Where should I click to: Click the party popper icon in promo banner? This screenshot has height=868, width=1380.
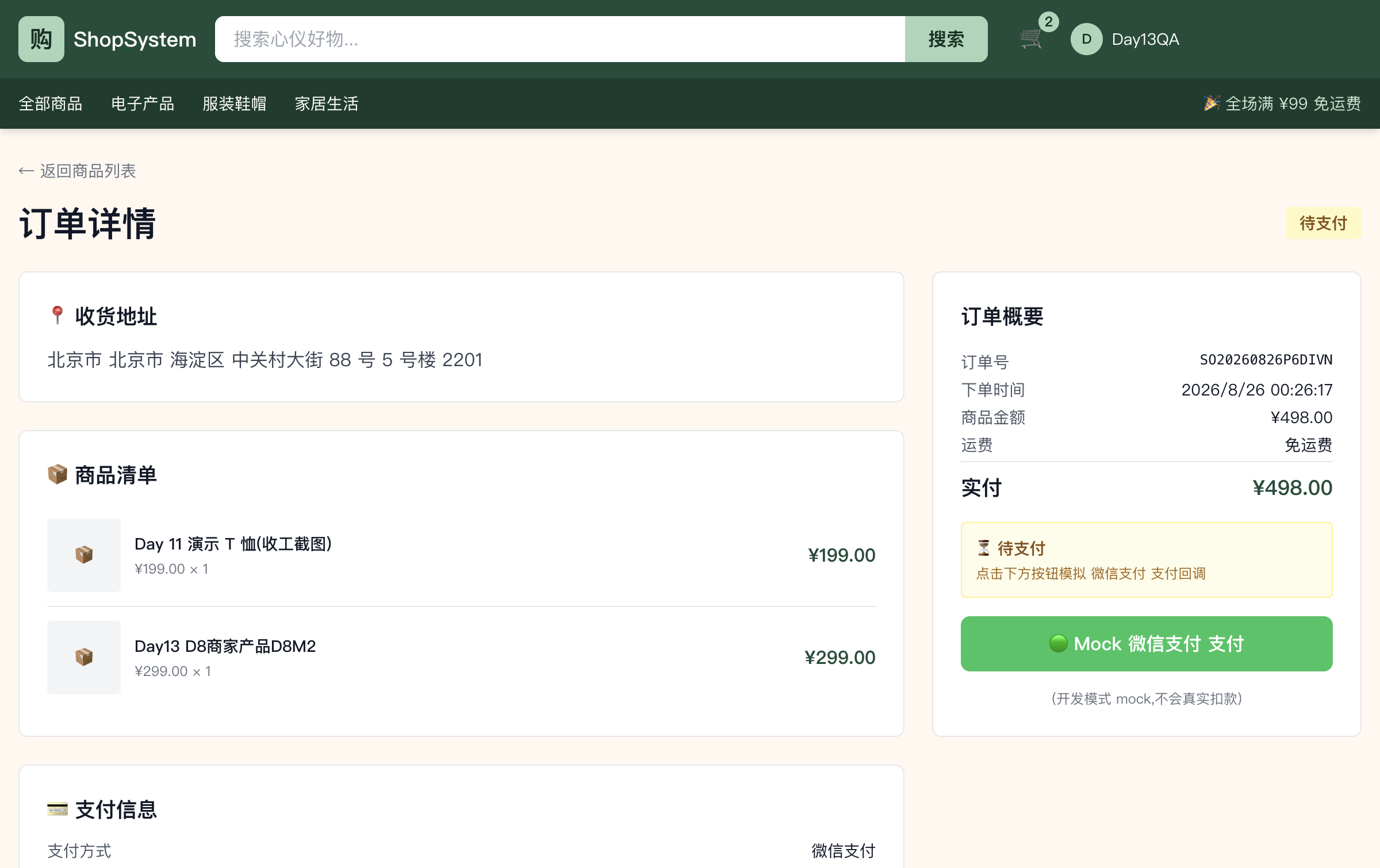pos(1212,103)
